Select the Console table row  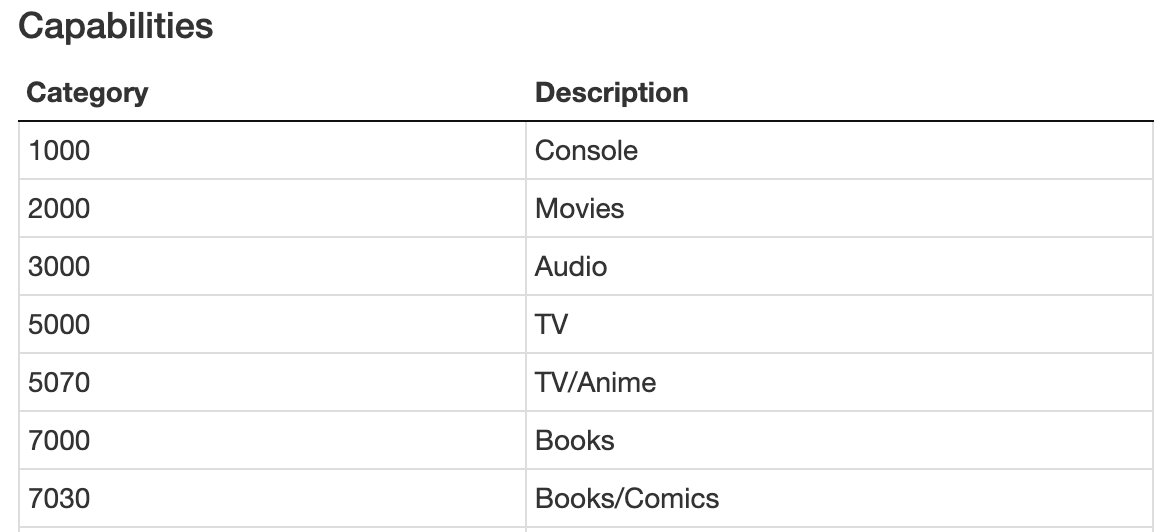pos(586,150)
